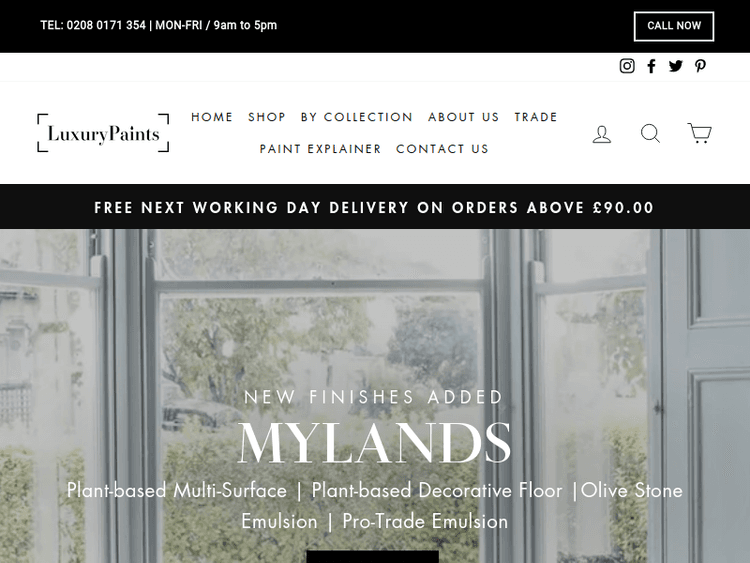Click the free delivery announcement banner

pos(374,208)
